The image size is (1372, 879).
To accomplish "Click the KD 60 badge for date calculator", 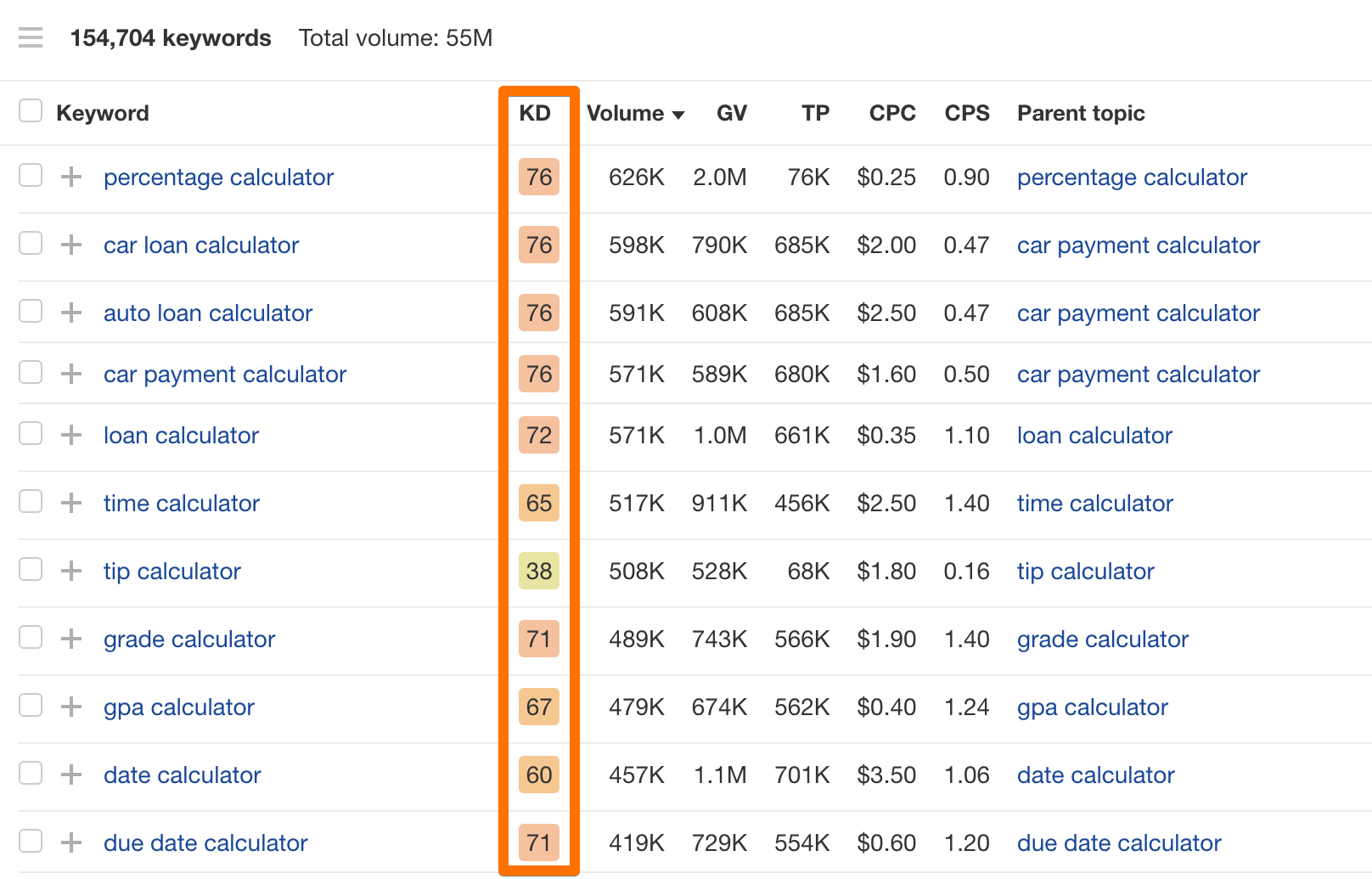I will pyautogui.click(x=538, y=775).
